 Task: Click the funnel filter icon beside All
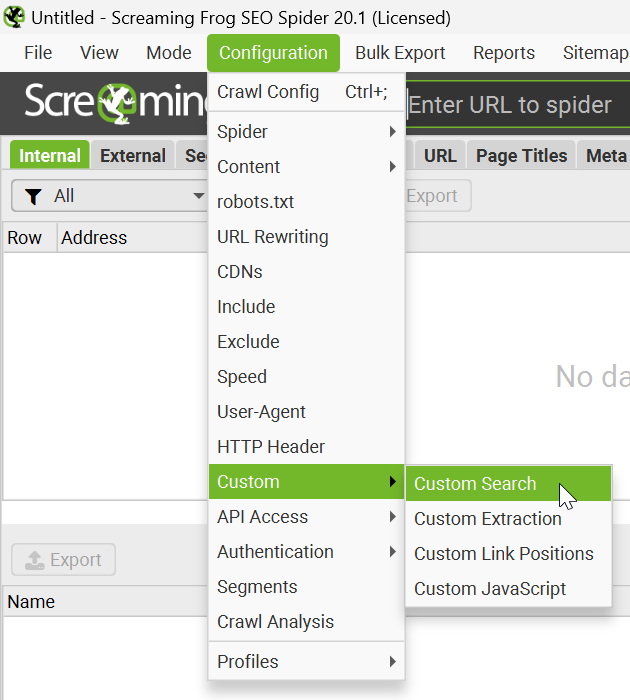click(x=33, y=196)
